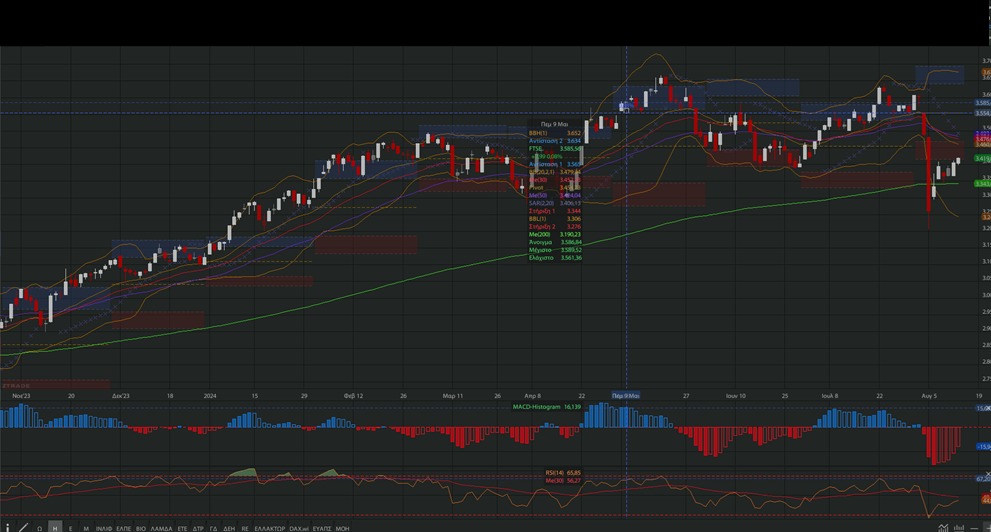Image resolution: width=991 pixels, height=532 pixels.
Task: Open the ΙΝΛΙΦ symbol shortcut
Action: click(x=104, y=528)
